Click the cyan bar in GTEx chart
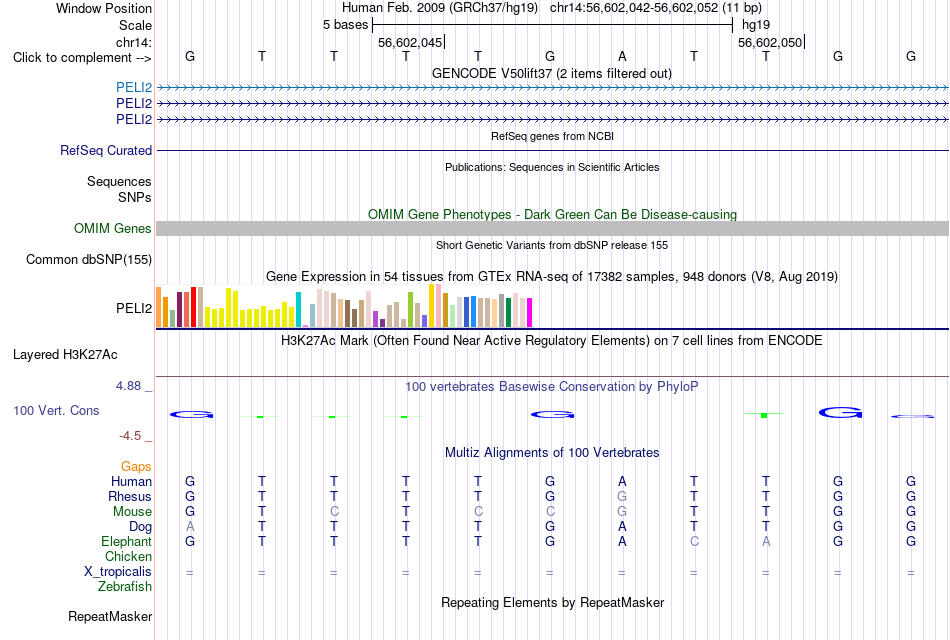This screenshot has width=950, height=640. 298,310
